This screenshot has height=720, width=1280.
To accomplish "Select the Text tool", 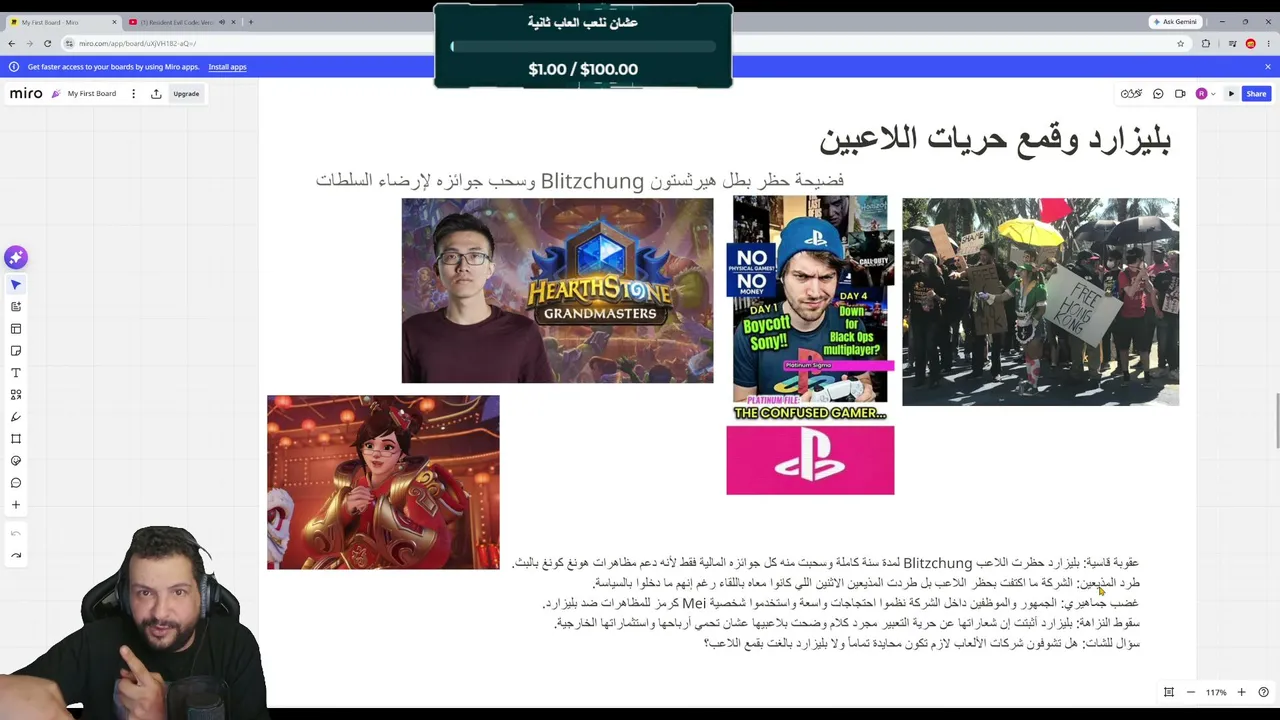I will tap(15, 373).
